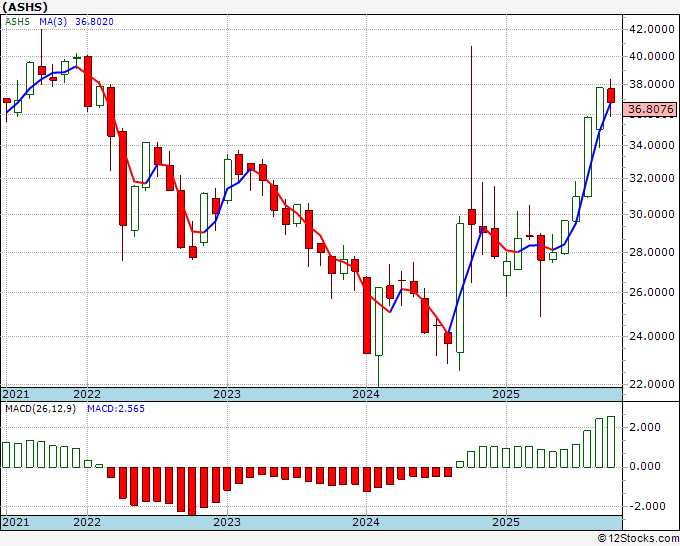Click the (ASHS) chart title
Screen dimensions: 680x546
tap(25, 7)
